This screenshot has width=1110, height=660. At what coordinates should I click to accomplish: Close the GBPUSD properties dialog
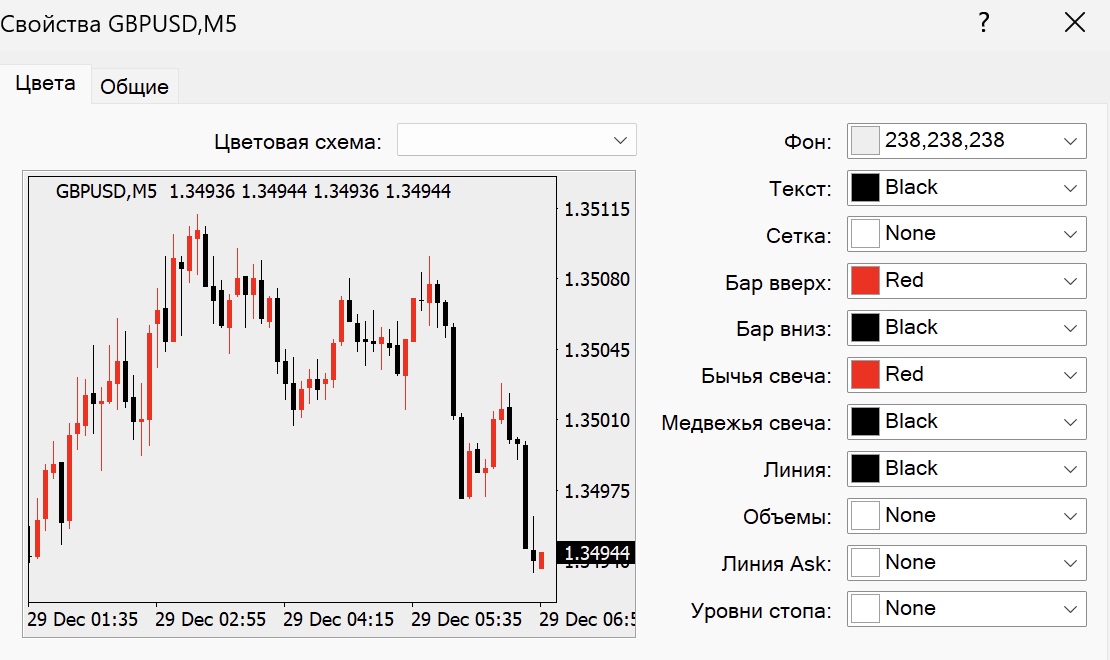tap(1075, 23)
